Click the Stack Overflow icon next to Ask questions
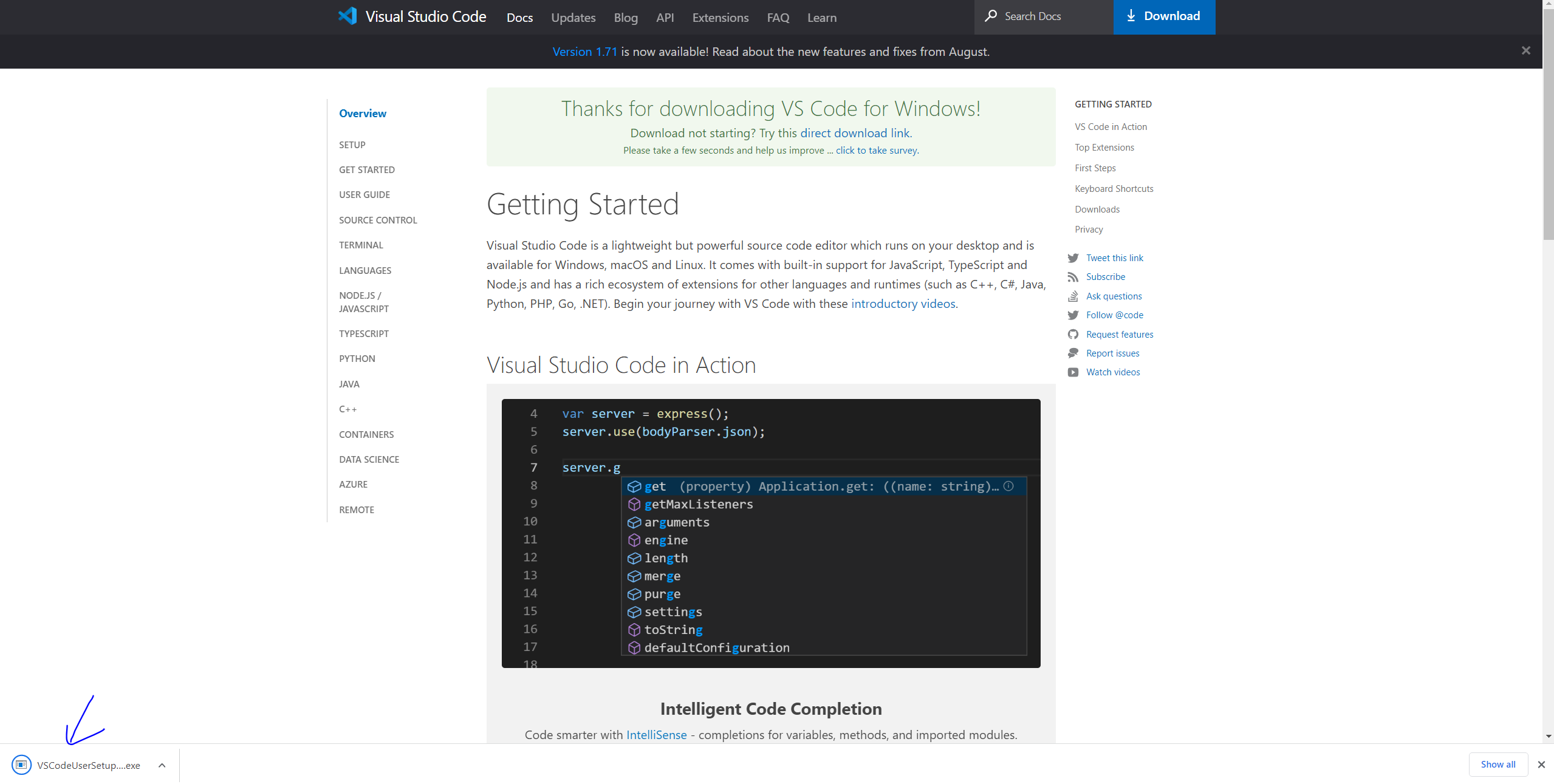Viewport: 1554px width, 784px height. tap(1073, 296)
